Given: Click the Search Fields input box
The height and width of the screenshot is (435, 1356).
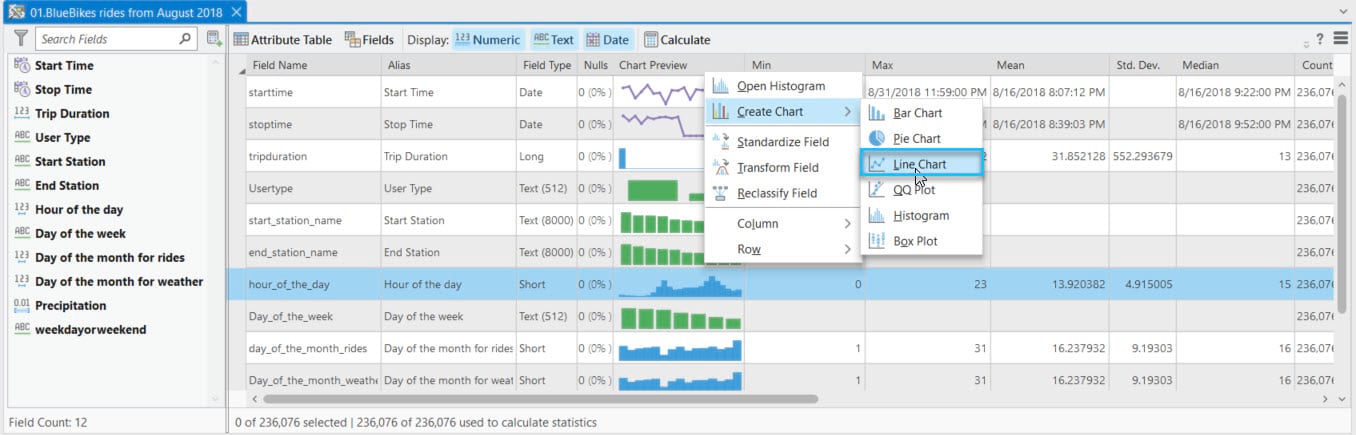Looking at the screenshot, I should click(x=108, y=39).
